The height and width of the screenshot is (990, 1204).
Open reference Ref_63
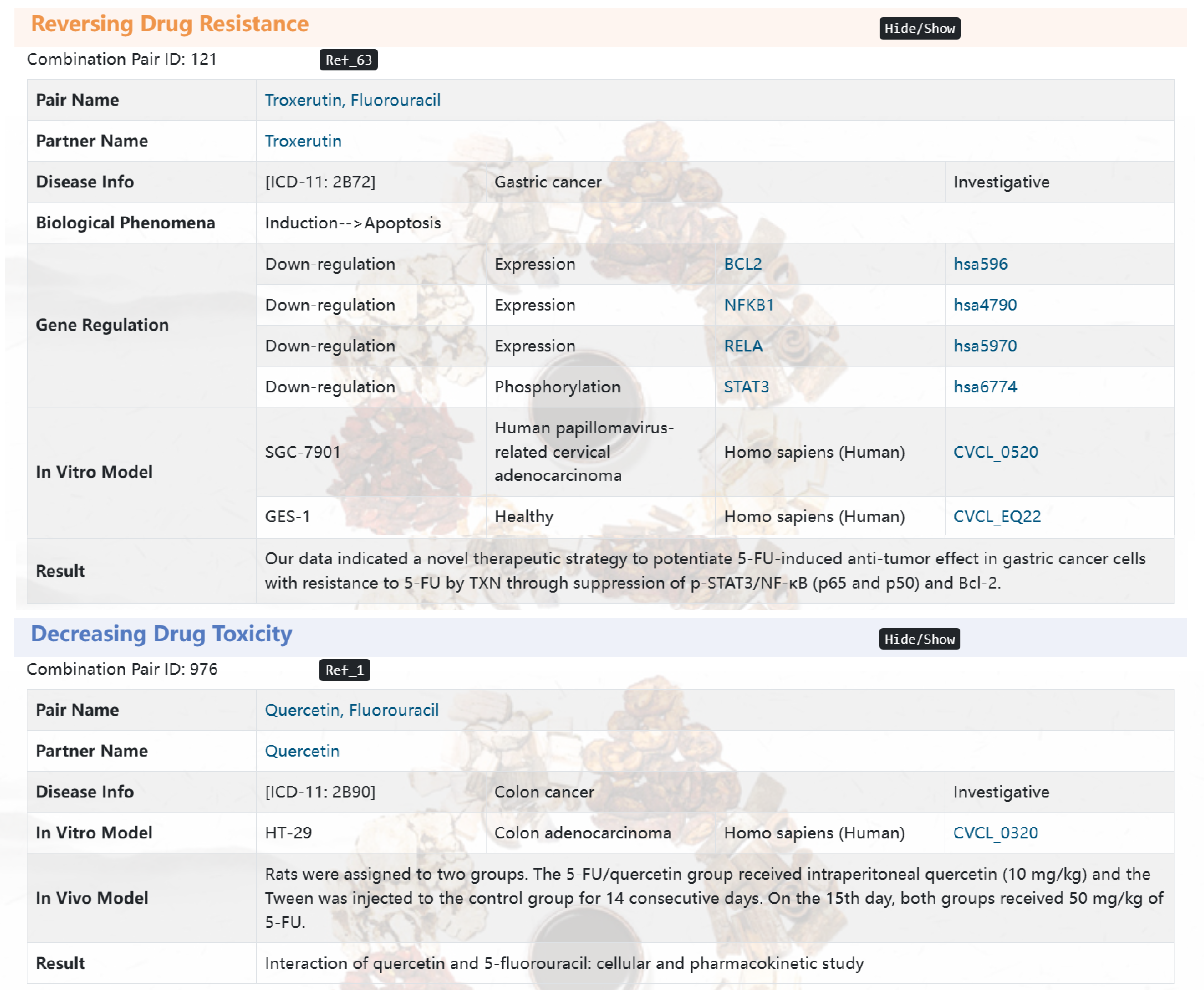pyautogui.click(x=348, y=60)
